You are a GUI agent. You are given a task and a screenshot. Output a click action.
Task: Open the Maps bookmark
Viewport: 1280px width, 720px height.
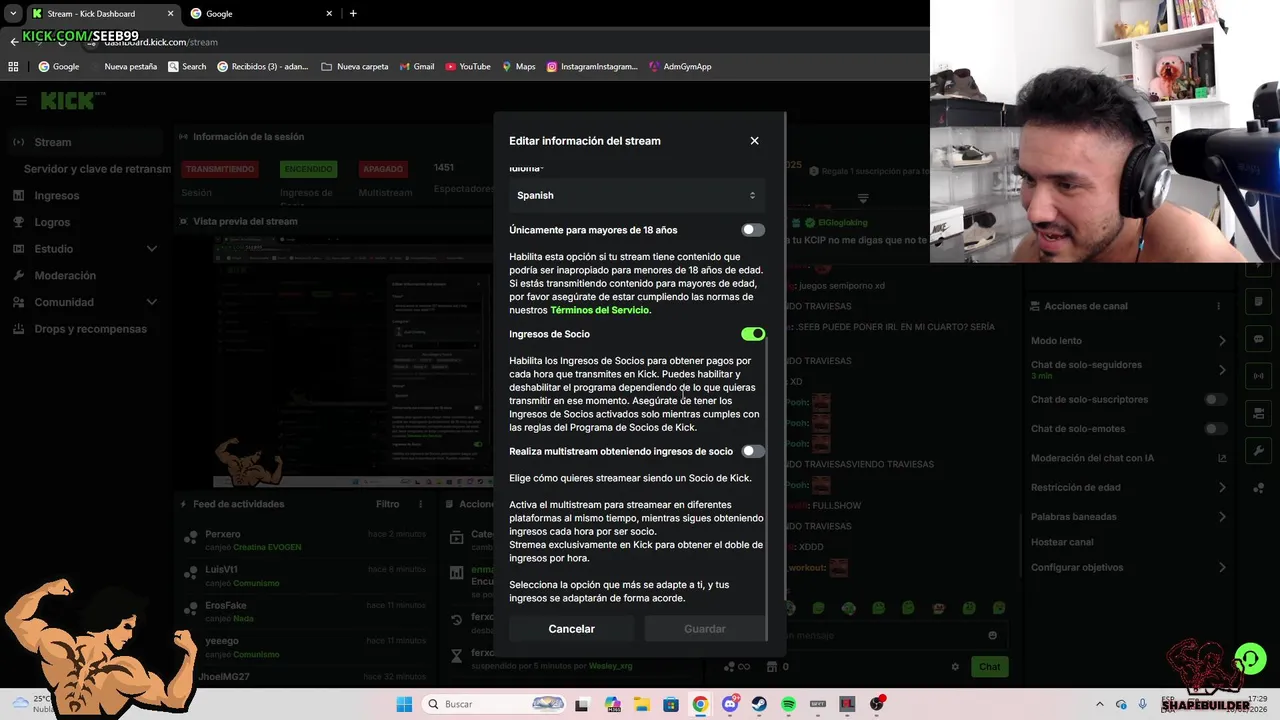pyautogui.click(x=518, y=67)
